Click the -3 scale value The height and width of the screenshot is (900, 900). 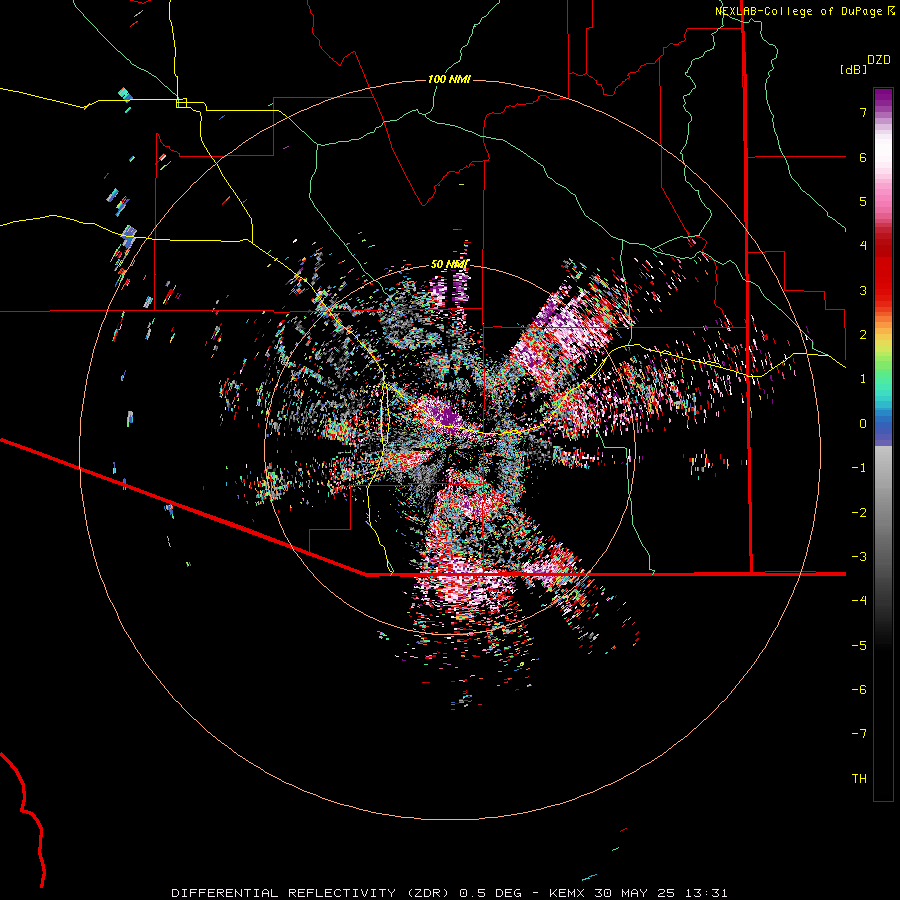859,557
